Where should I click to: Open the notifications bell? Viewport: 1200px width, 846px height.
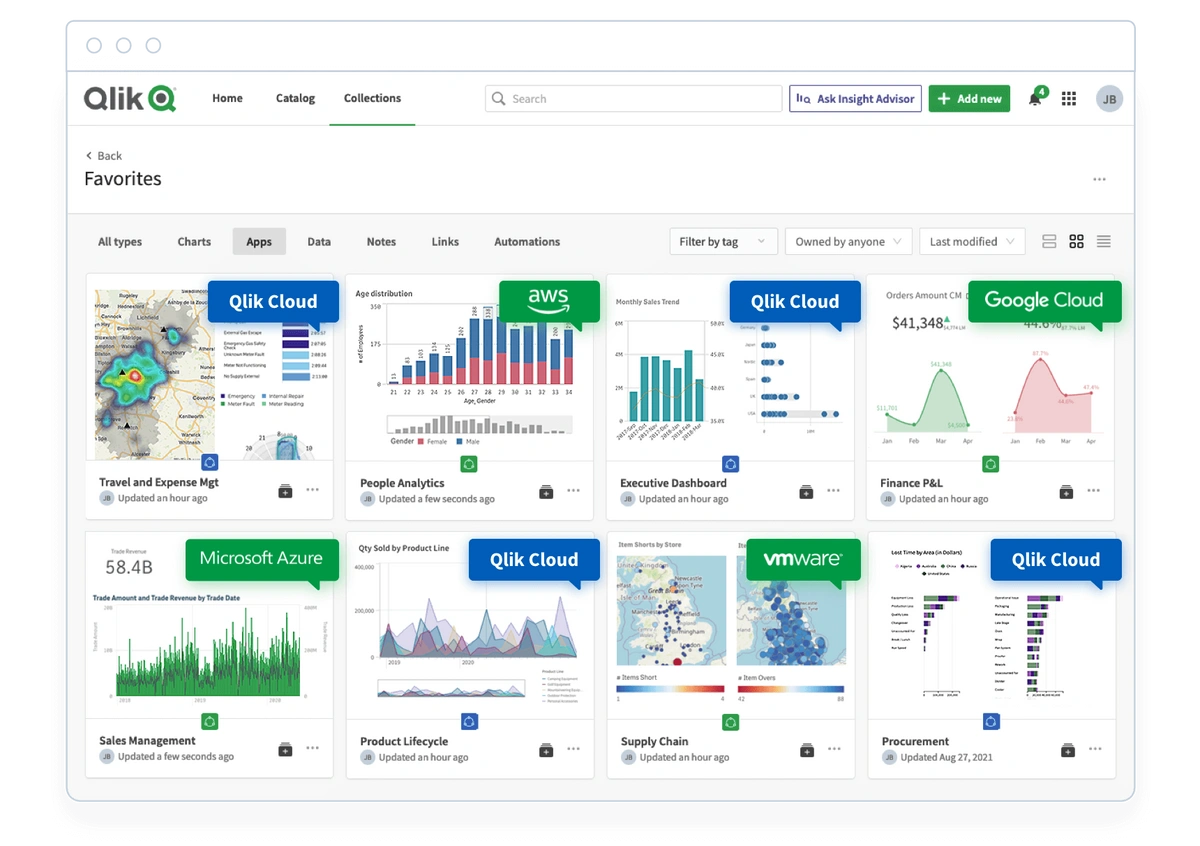(x=1035, y=99)
